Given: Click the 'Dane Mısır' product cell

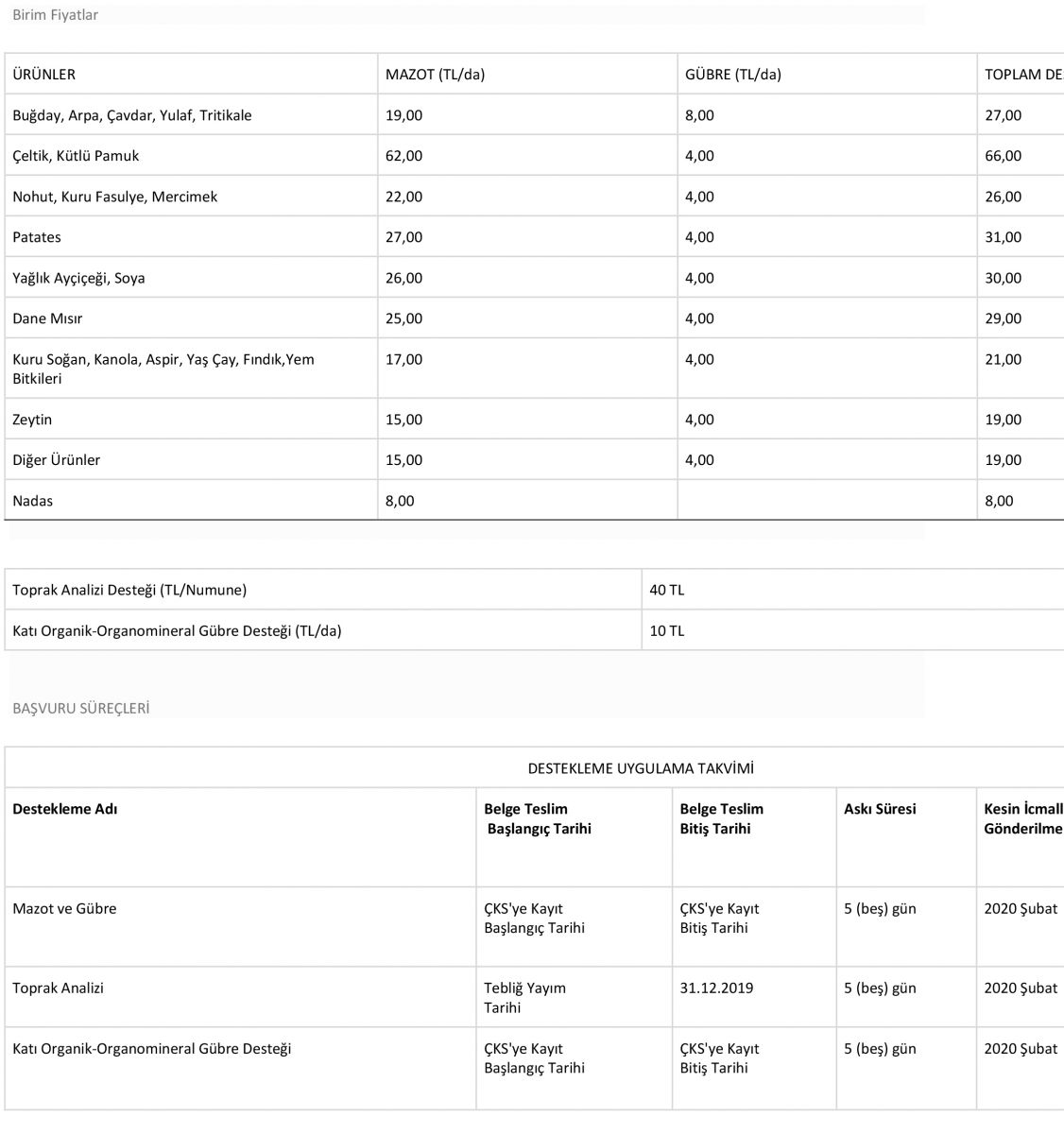Looking at the screenshot, I should tap(47, 318).
